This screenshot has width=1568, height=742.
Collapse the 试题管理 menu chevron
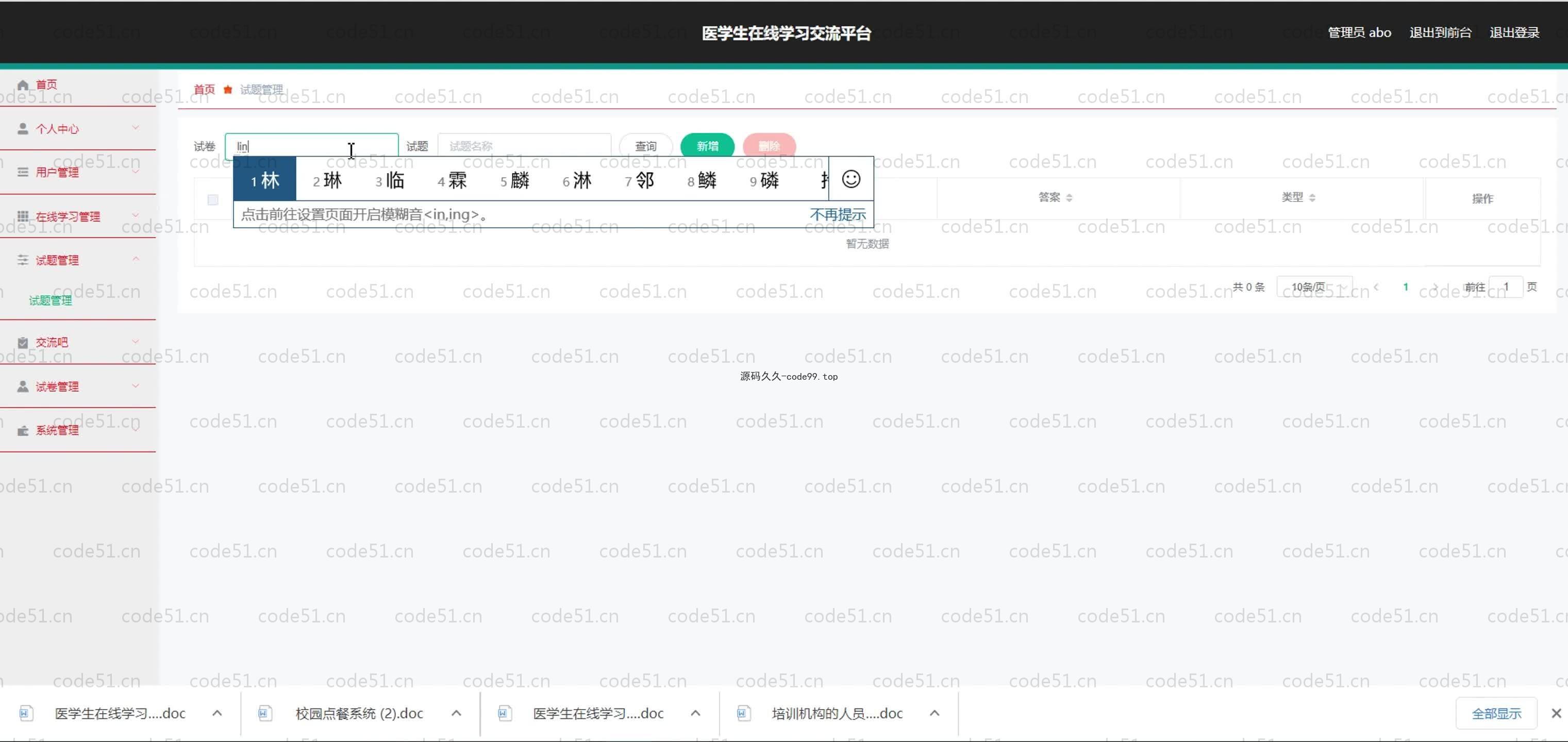pos(136,259)
